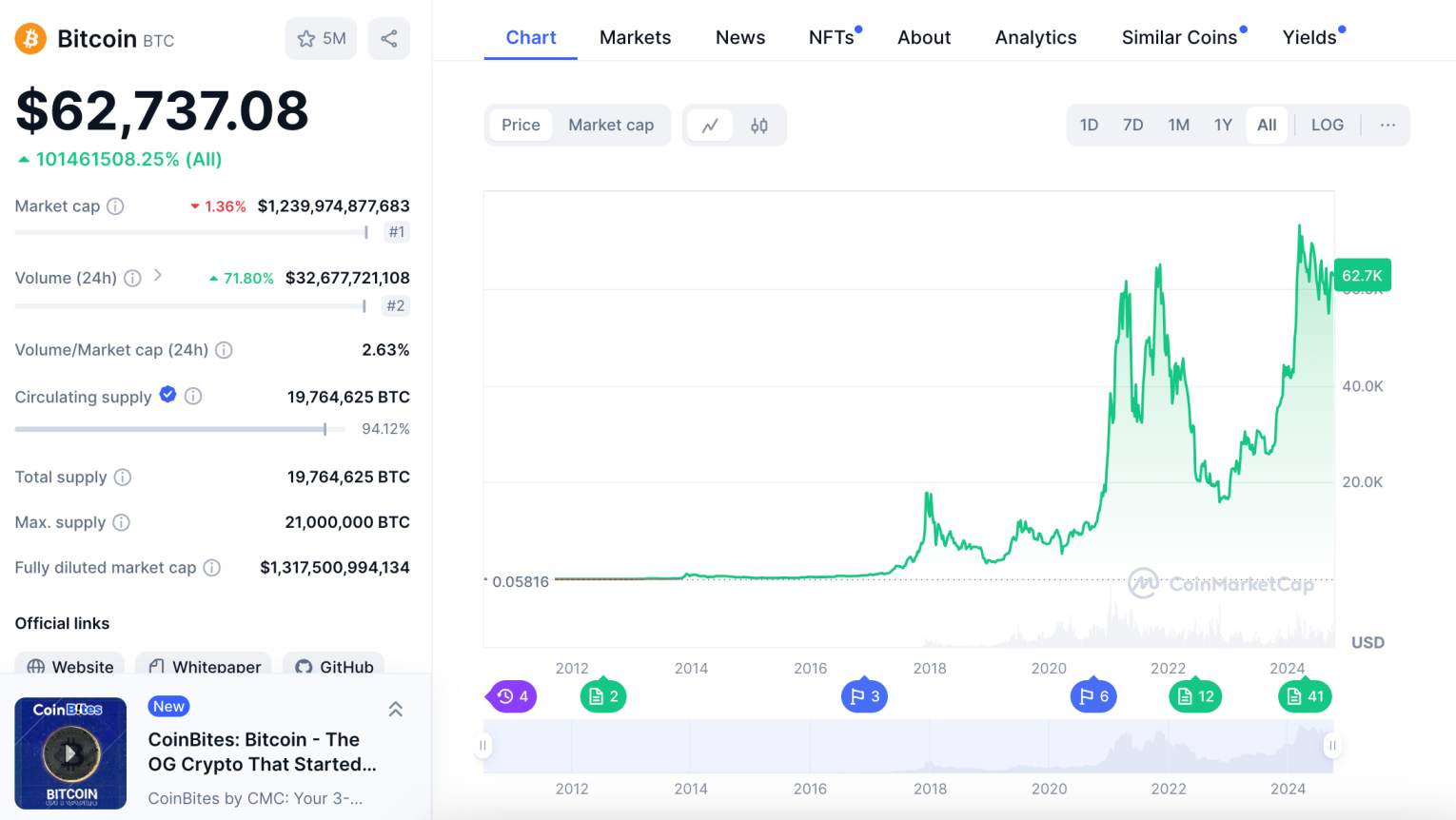Select Market cap chart toggle

point(611,126)
